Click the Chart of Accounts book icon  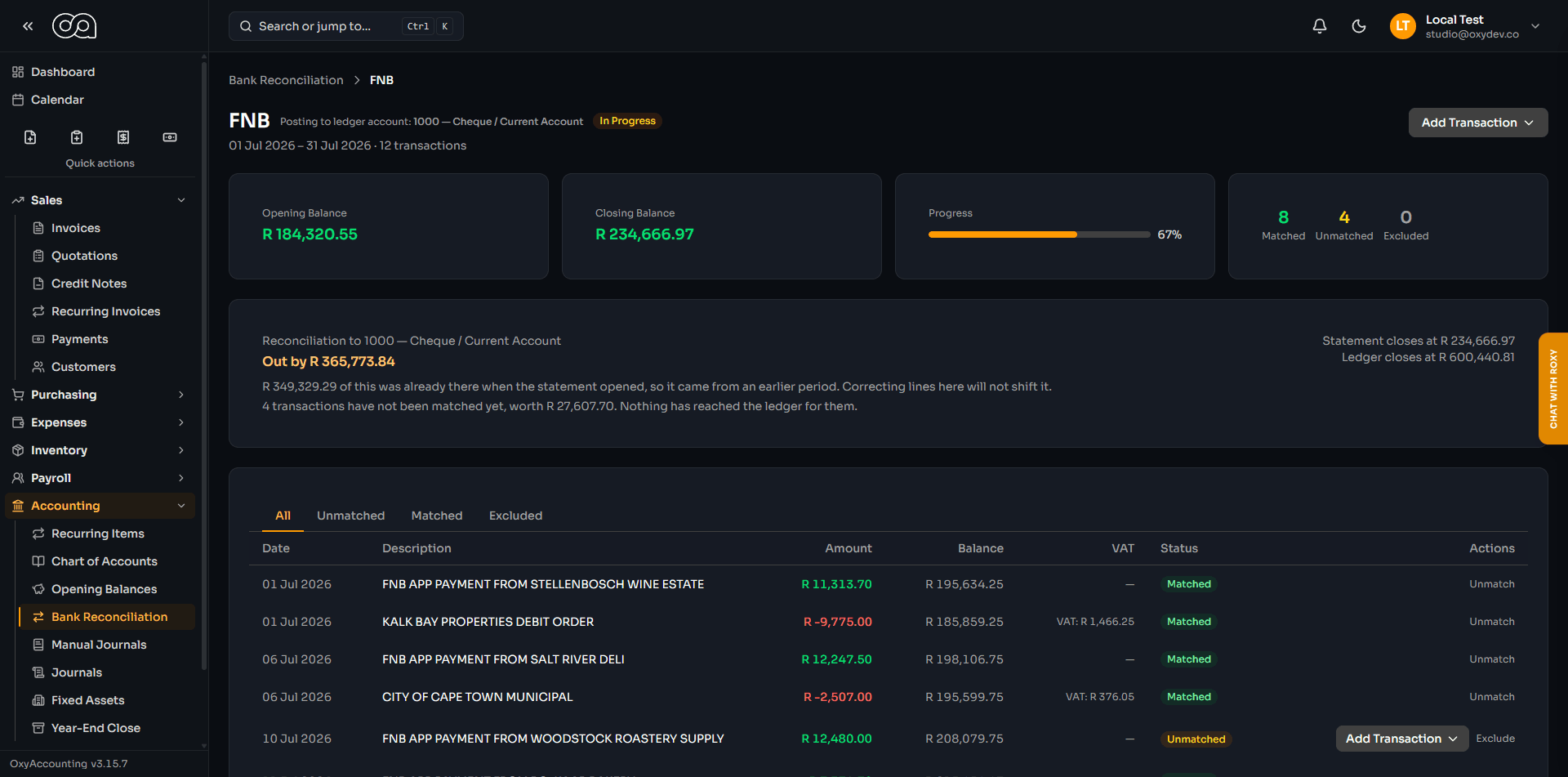[38, 561]
